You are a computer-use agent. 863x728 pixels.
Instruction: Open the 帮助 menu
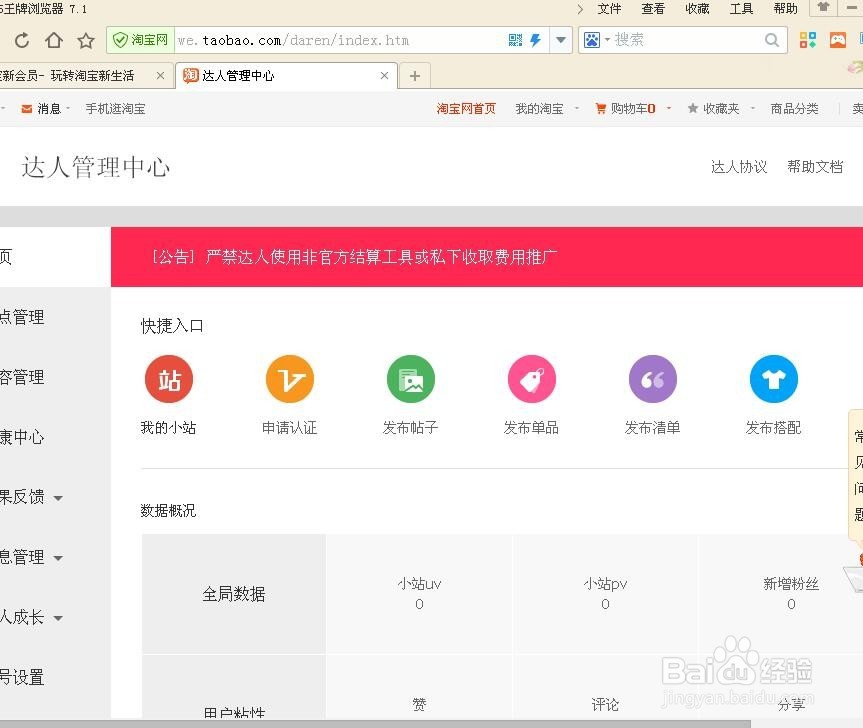[x=785, y=9]
